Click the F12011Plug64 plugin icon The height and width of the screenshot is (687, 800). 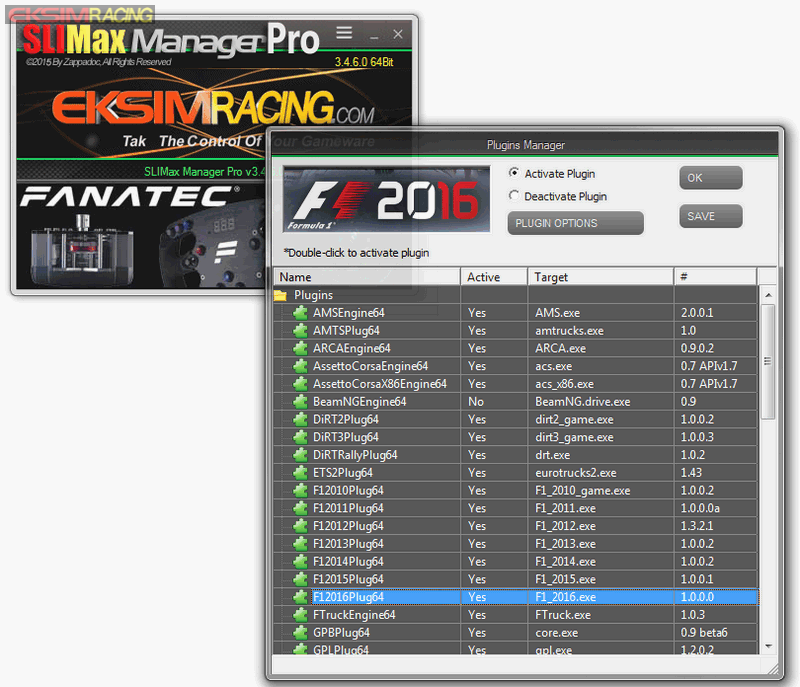pos(301,508)
